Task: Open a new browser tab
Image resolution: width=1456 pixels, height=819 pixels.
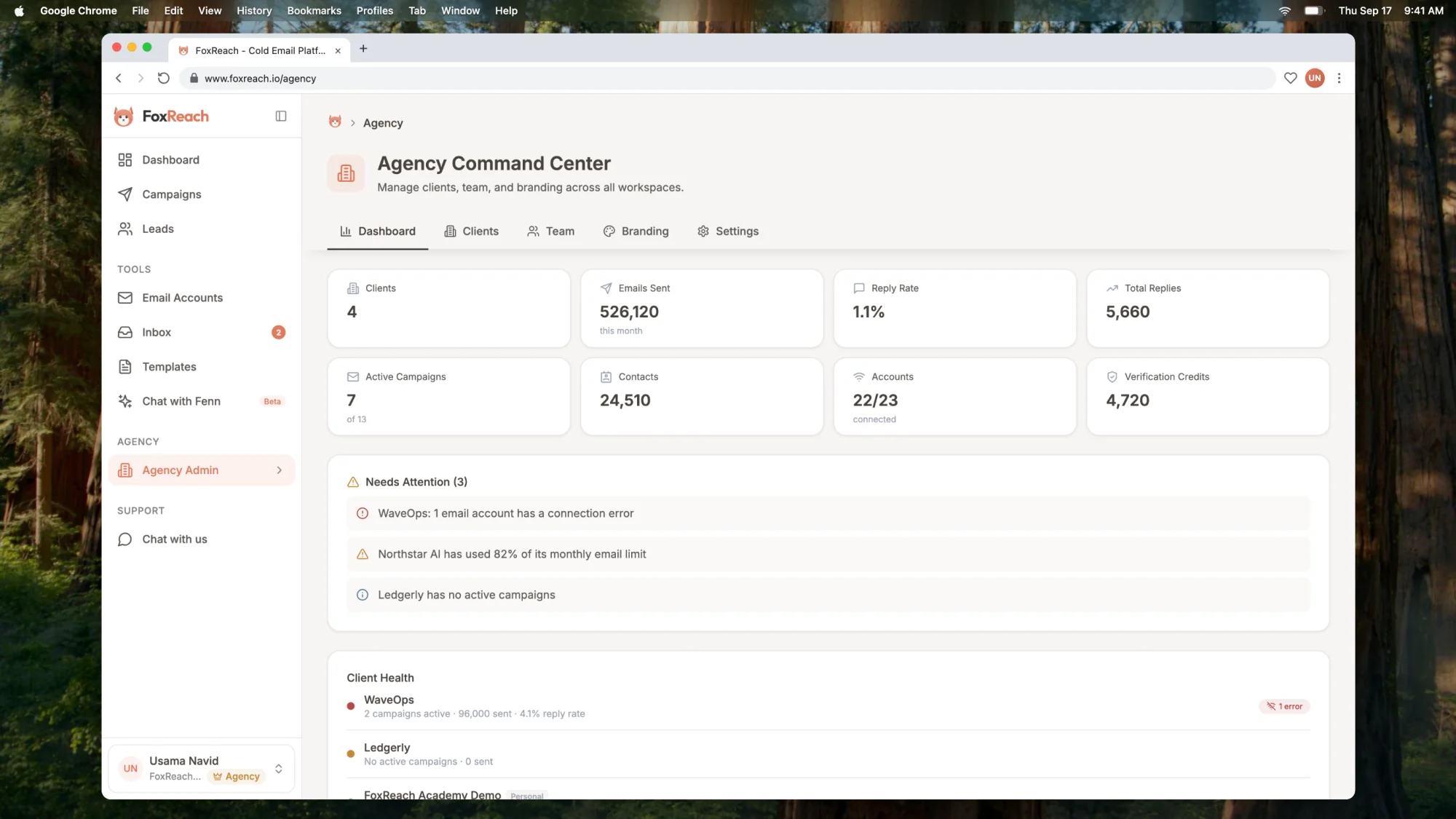Action: tap(363, 49)
